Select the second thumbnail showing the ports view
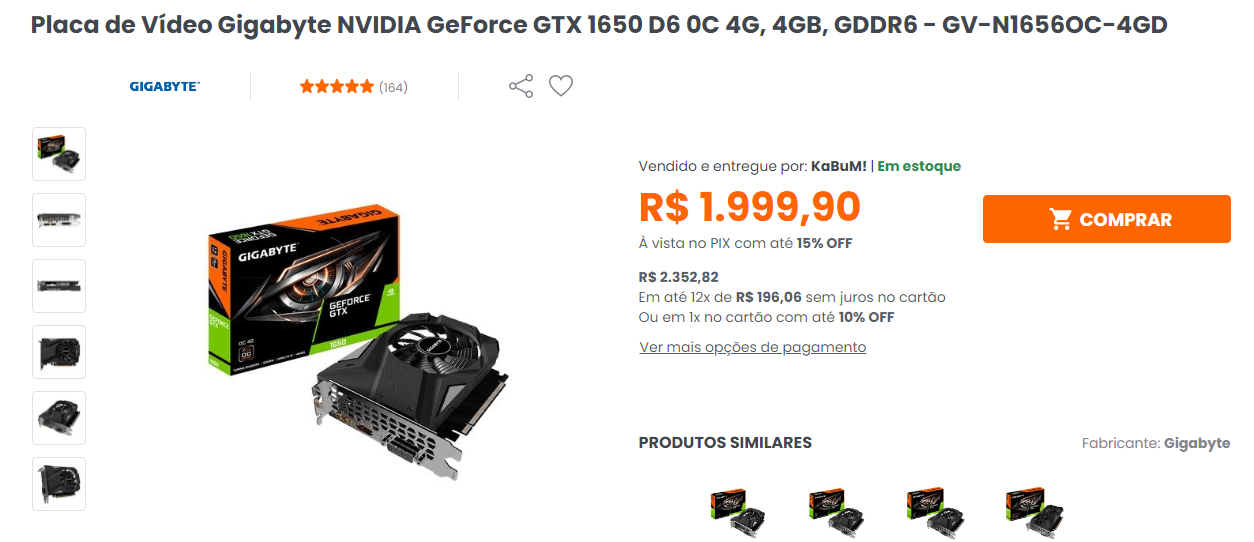Screen dimensions: 1254x542 [x=59, y=220]
